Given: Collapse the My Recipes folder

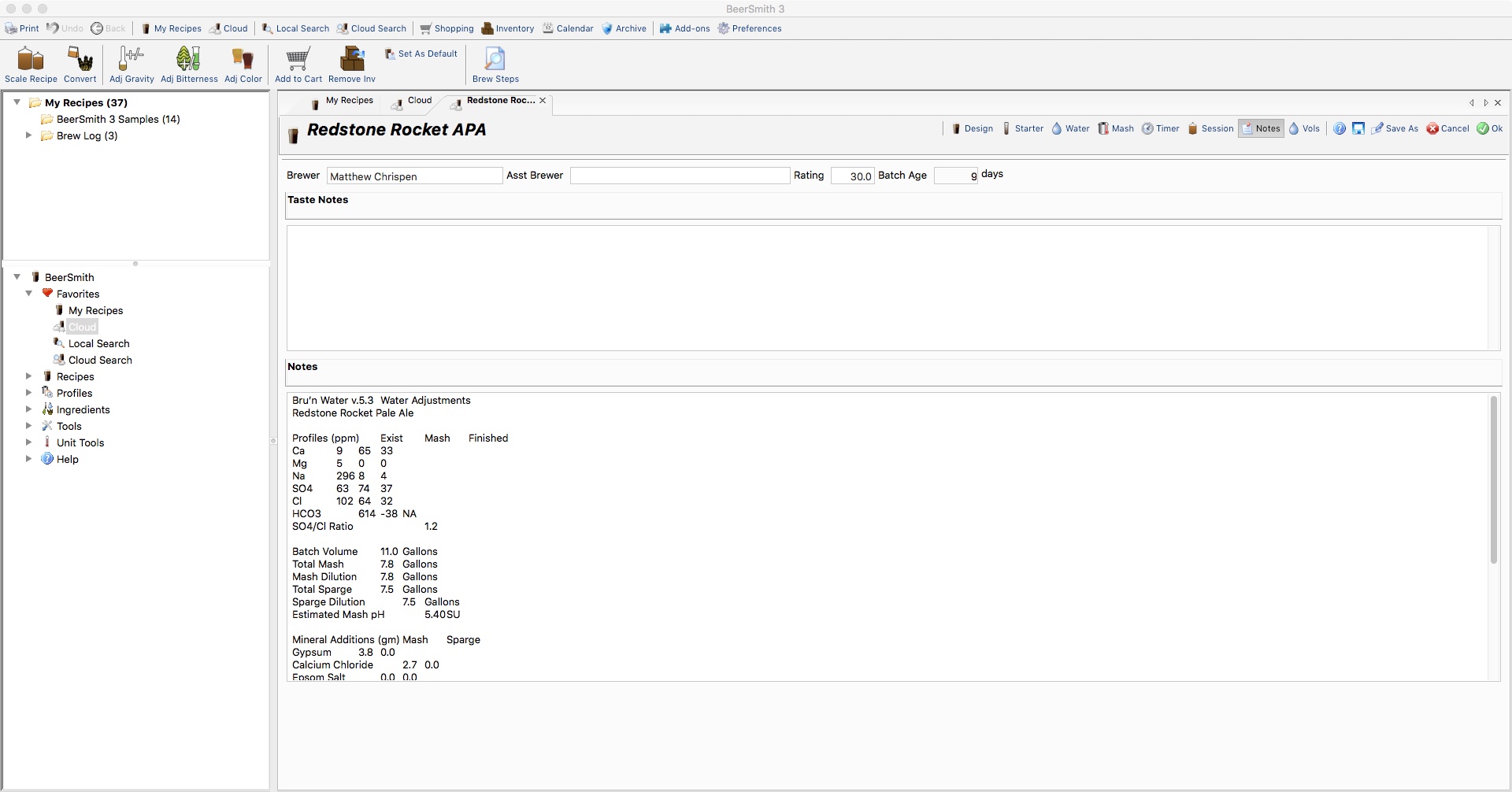Looking at the screenshot, I should click(x=17, y=102).
